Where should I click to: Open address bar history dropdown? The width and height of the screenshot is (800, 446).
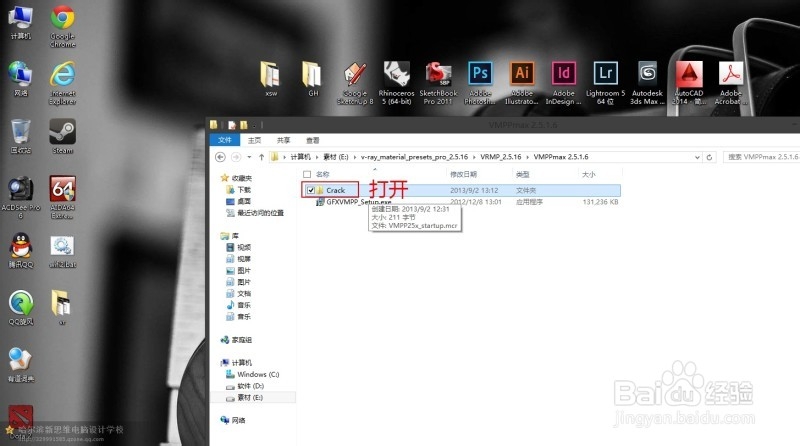tap(697, 157)
